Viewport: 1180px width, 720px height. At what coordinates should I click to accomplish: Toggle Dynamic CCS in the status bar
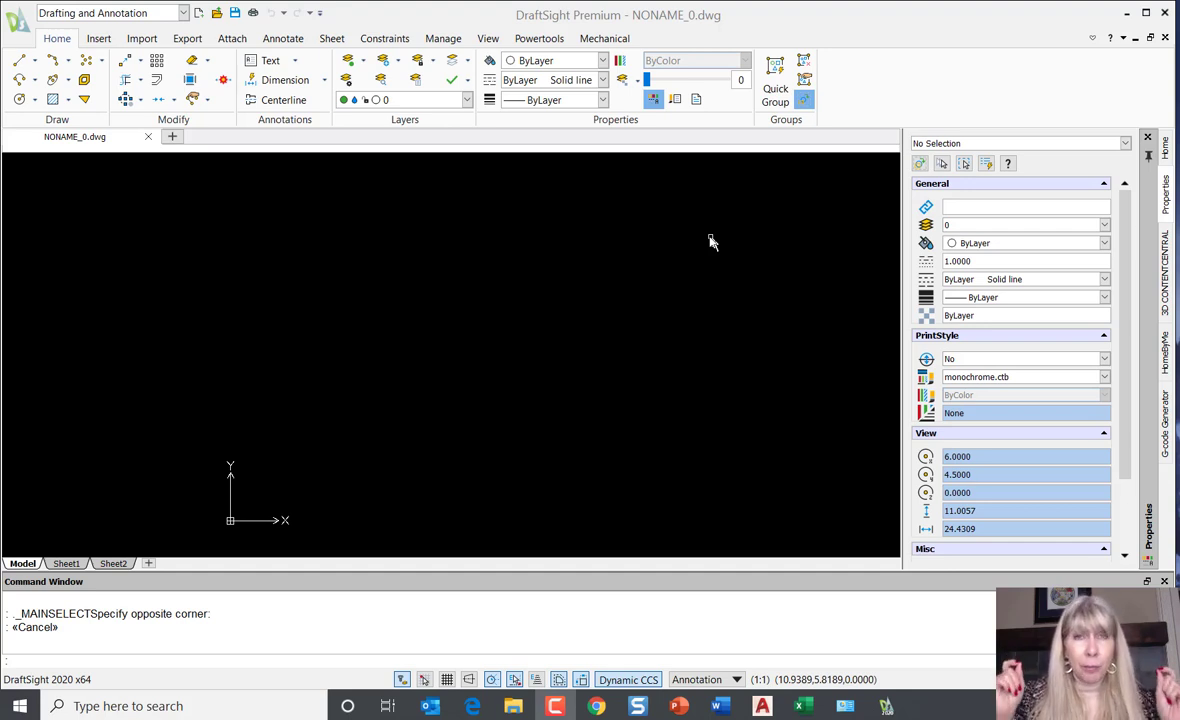[x=628, y=679]
